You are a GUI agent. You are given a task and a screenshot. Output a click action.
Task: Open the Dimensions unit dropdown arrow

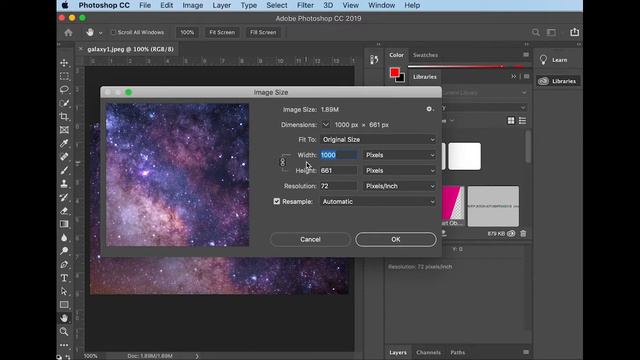click(325, 124)
